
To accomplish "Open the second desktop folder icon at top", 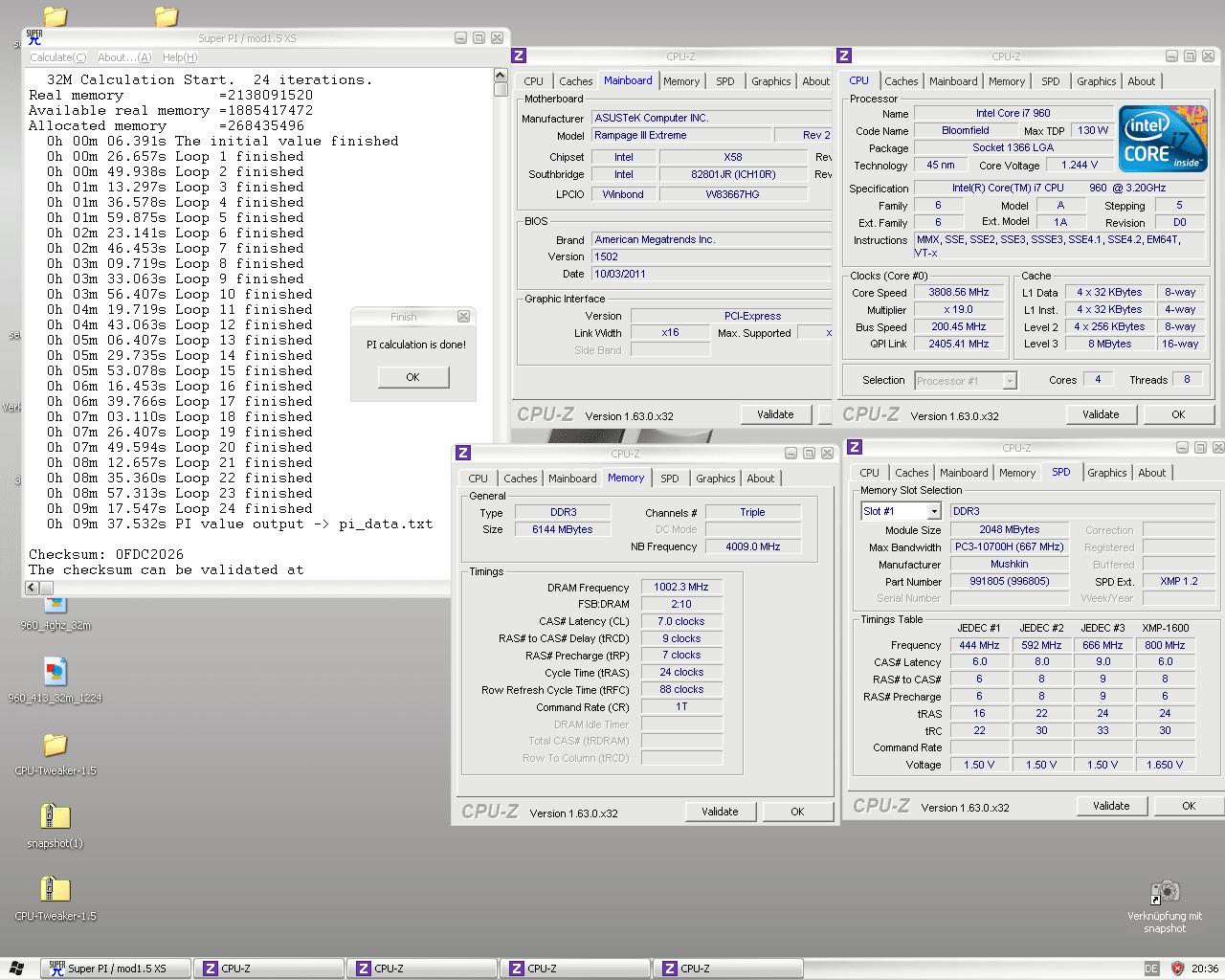I will coord(167,15).
